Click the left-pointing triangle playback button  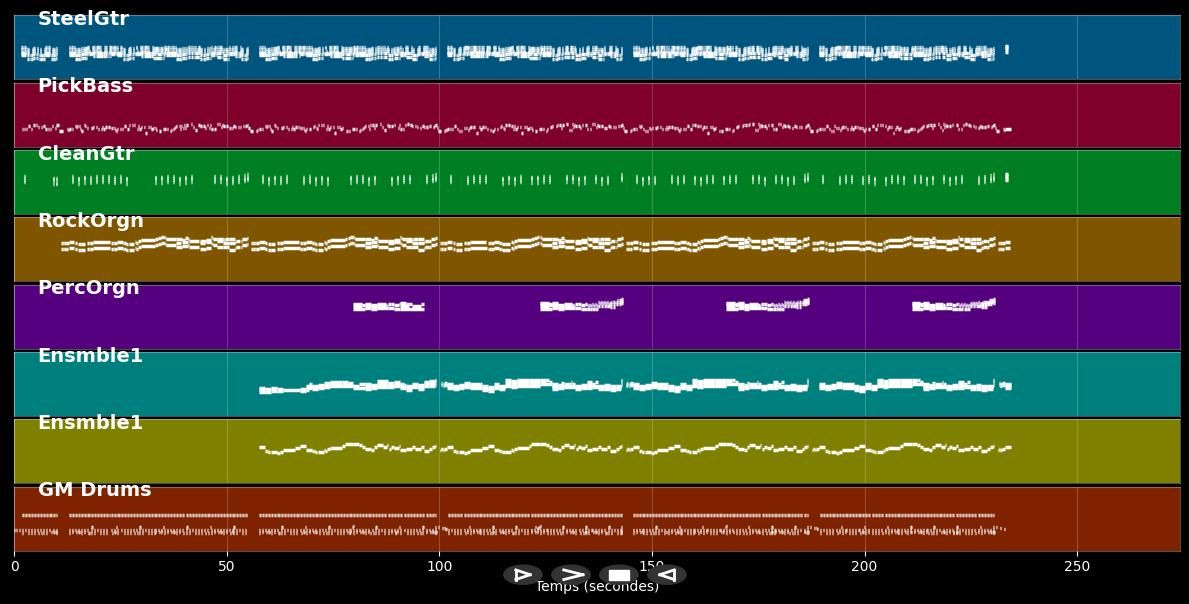pos(667,575)
